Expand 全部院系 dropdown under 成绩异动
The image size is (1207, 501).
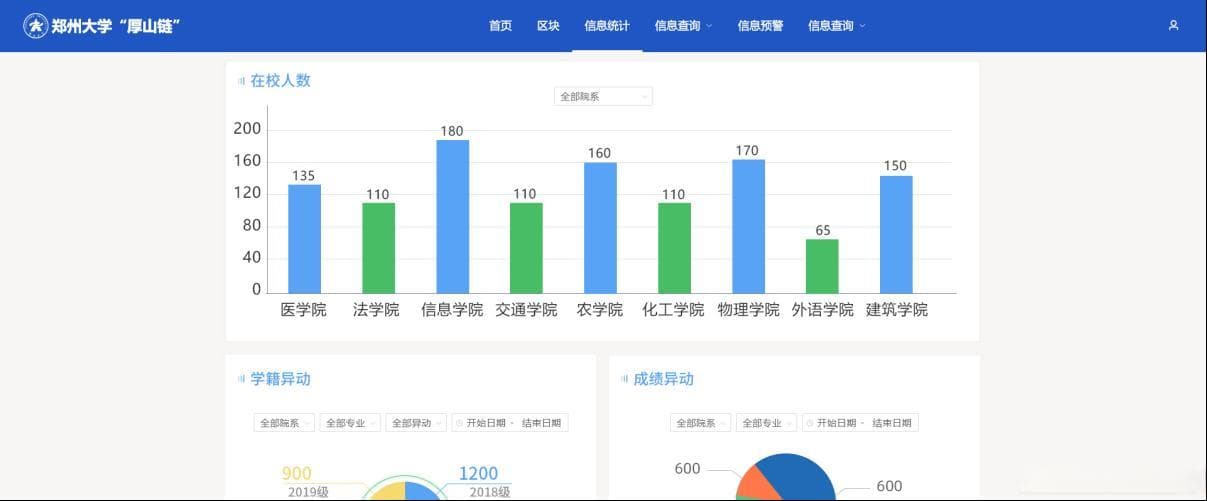(700, 423)
